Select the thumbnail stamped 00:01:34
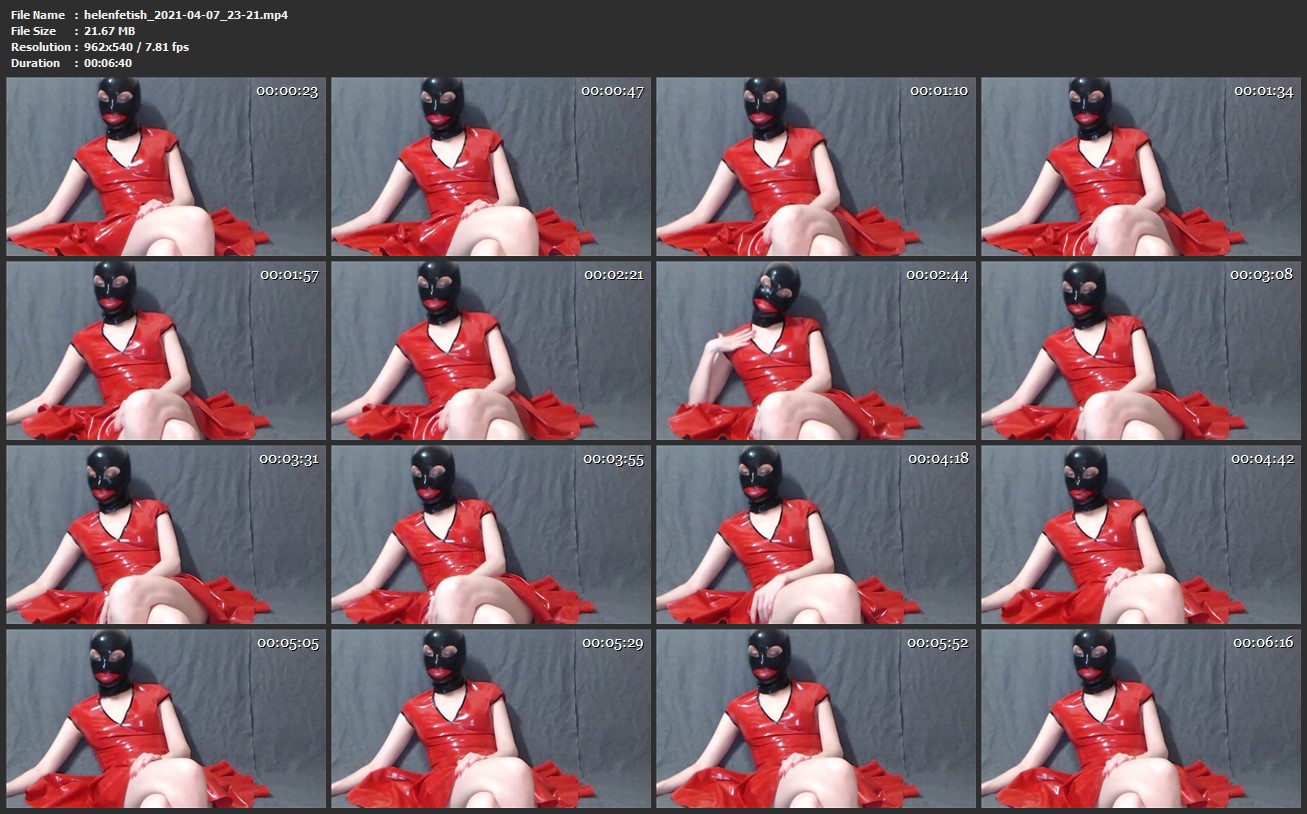This screenshot has width=1307, height=814. coord(1141,167)
